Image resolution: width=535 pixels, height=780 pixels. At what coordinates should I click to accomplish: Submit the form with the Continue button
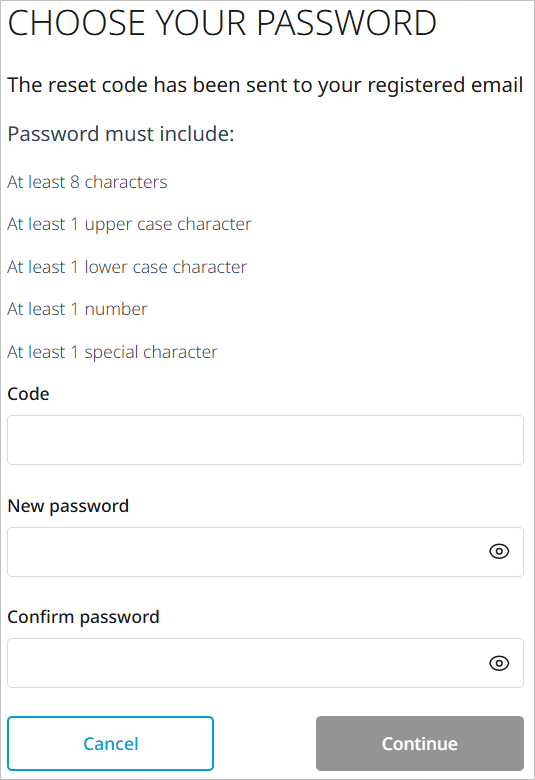click(420, 744)
